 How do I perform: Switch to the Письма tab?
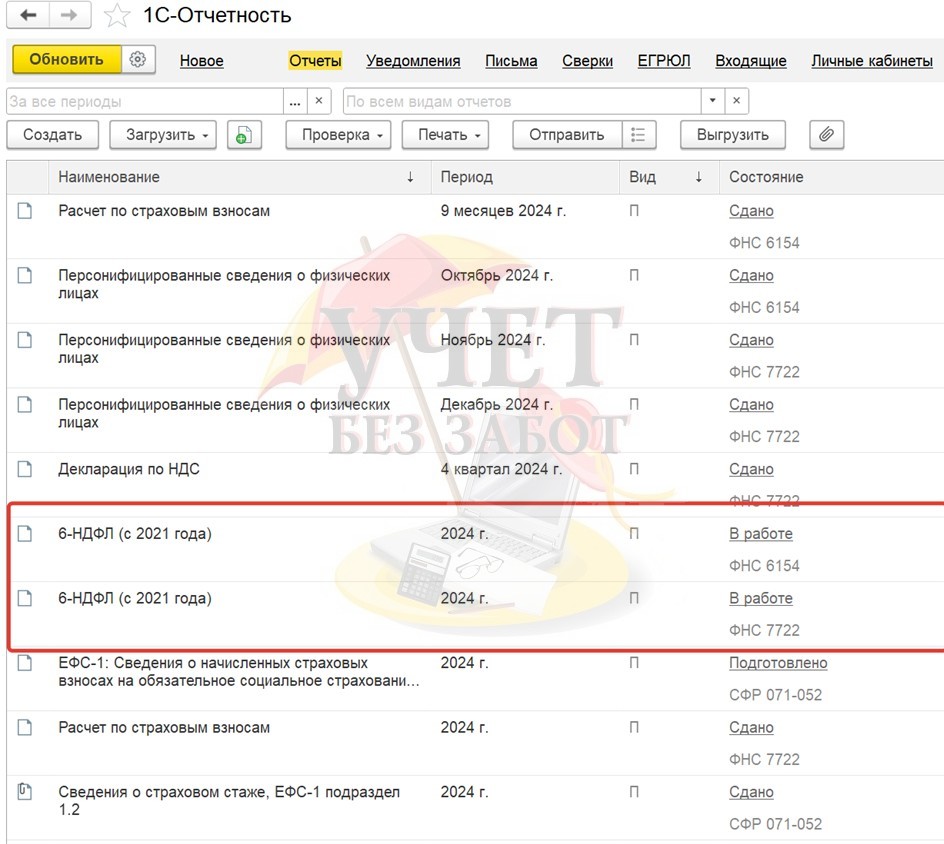pyautogui.click(x=511, y=61)
